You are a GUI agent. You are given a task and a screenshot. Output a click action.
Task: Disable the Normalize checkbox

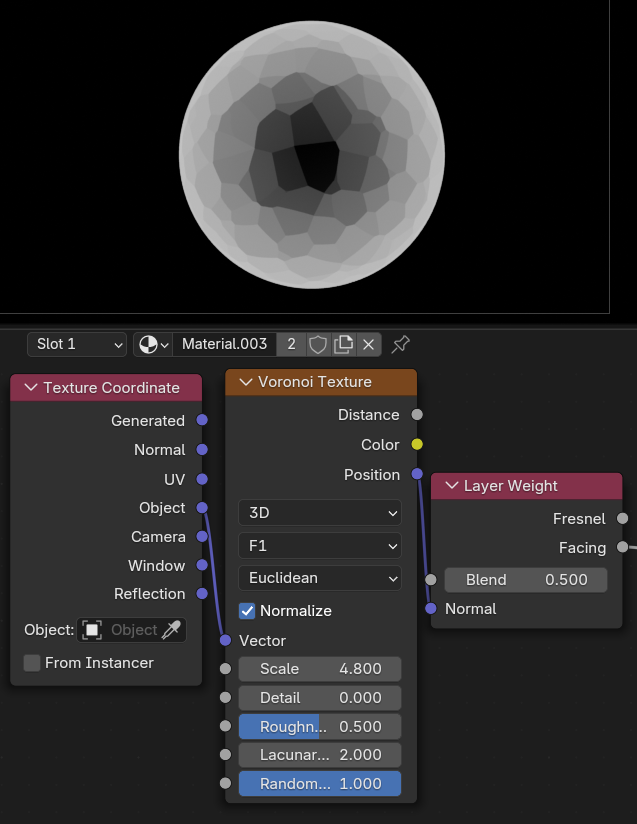pos(247,610)
